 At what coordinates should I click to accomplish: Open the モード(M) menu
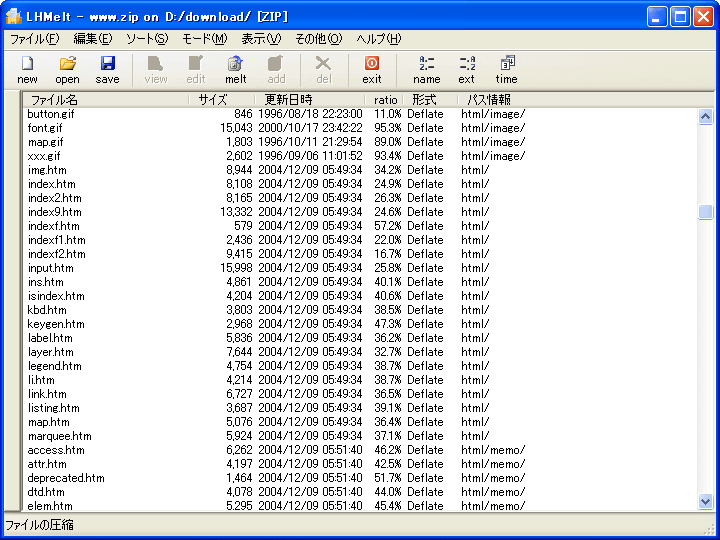click(205, 39)
